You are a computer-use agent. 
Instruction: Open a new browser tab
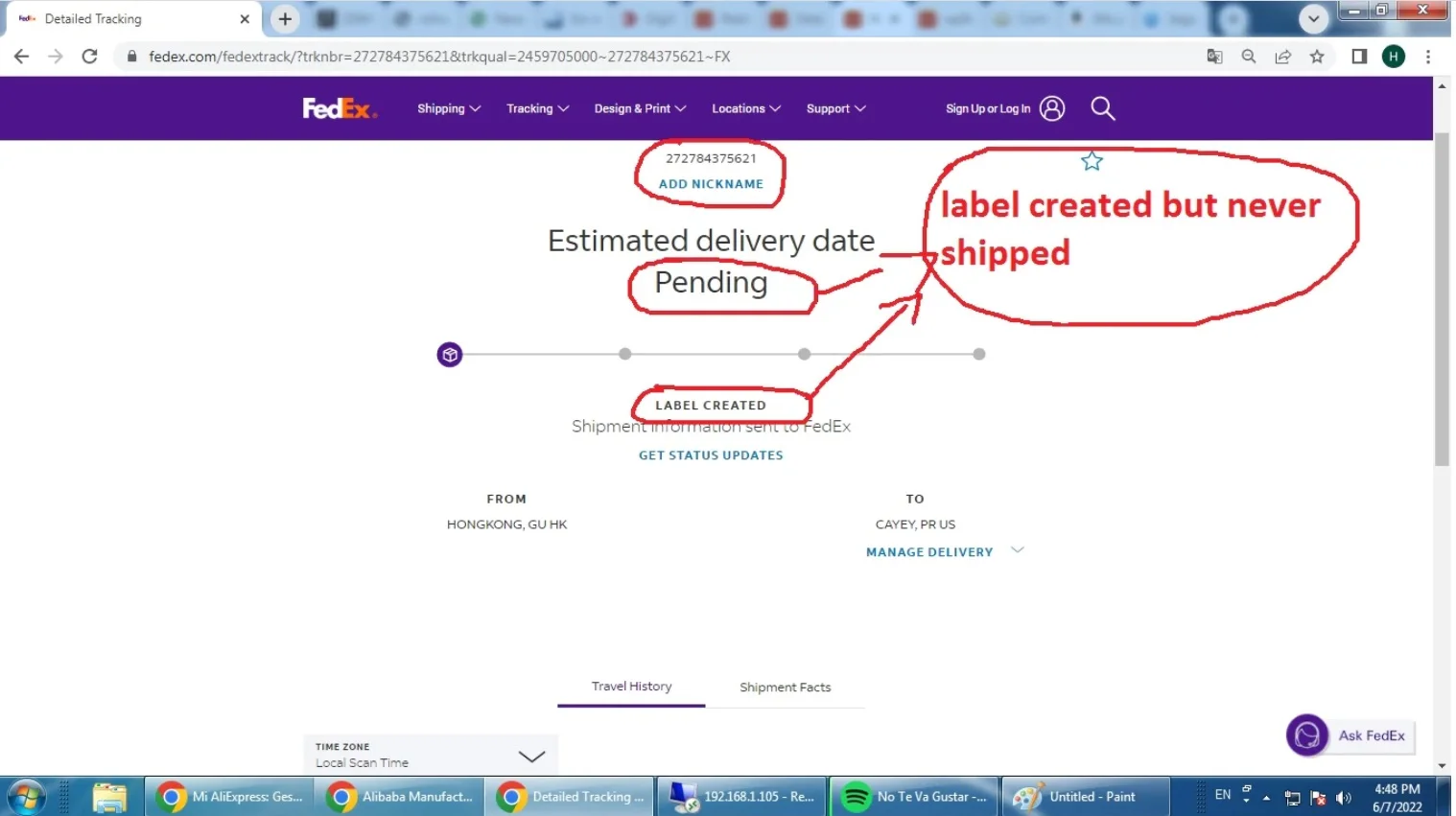pos(285,18)
